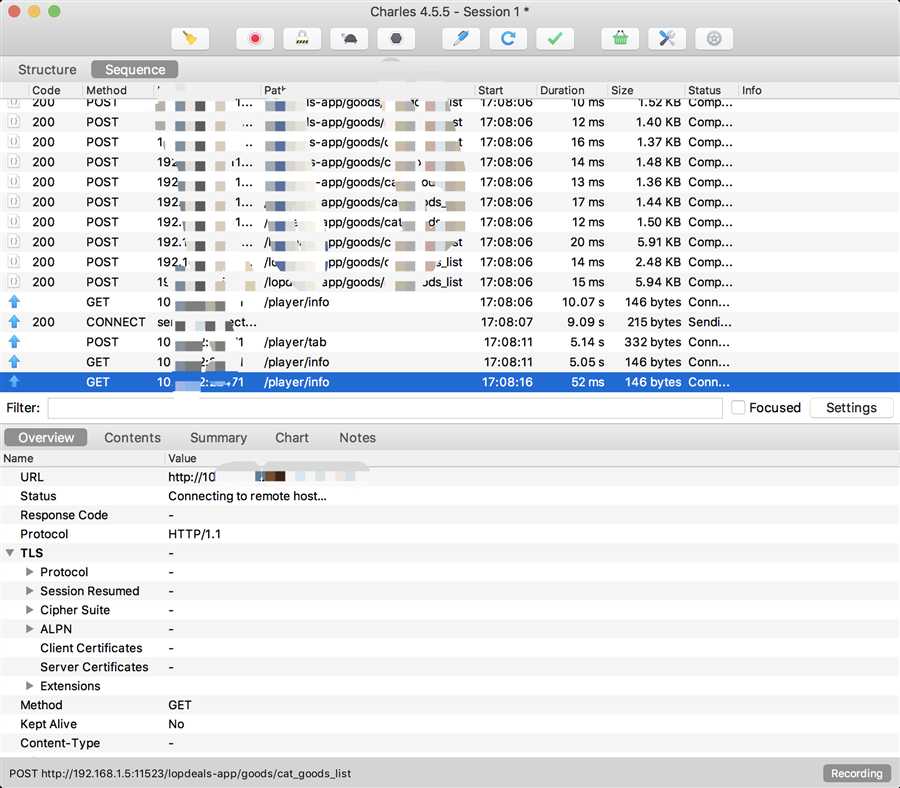Click the status bar POST URL text
The height and width of the screenshot is (788, 900).
(180, 773)
